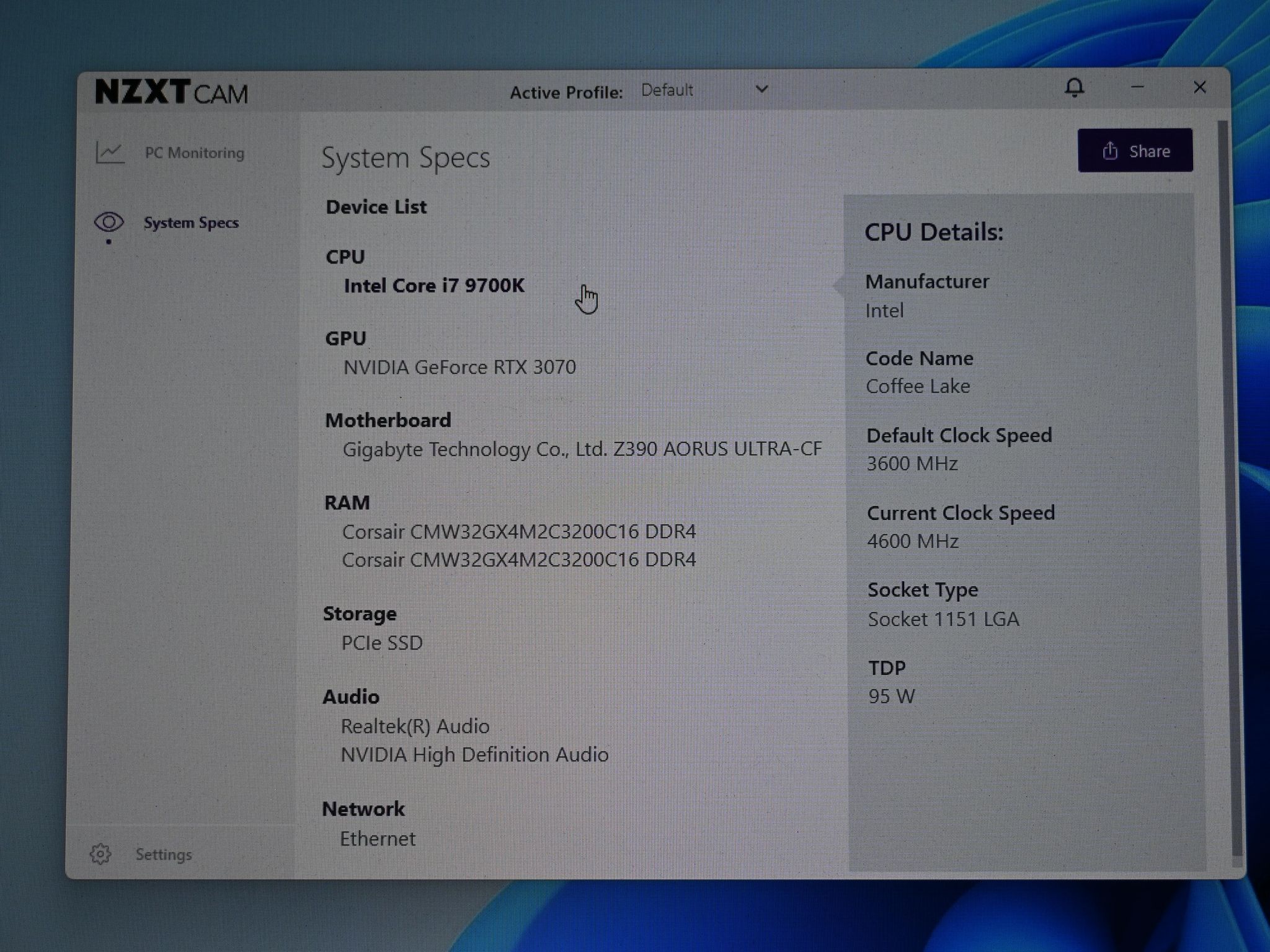The image size is (1270, 952).
Task: Expand the Active Profile dropdown arrow
Action: (762, 89)
